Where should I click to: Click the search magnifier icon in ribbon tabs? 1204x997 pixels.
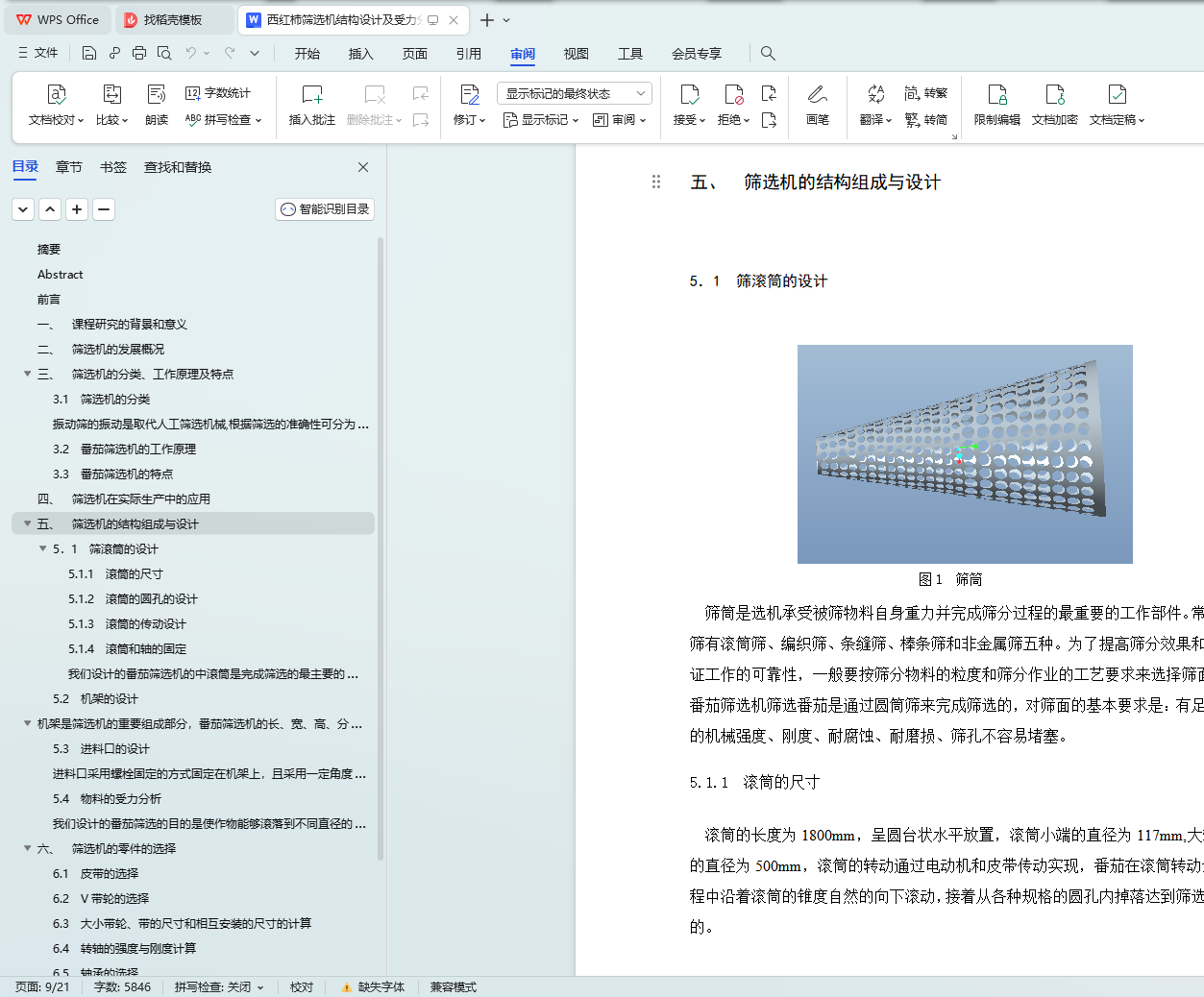(768, 53)
